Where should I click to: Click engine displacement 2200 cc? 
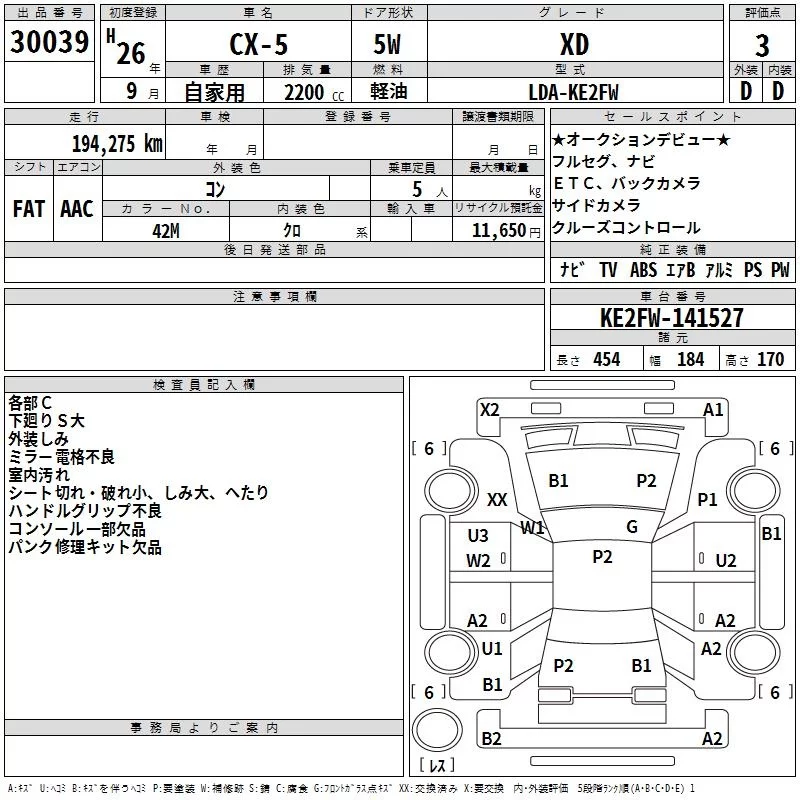pyautogui.click(x=314, y=93)
